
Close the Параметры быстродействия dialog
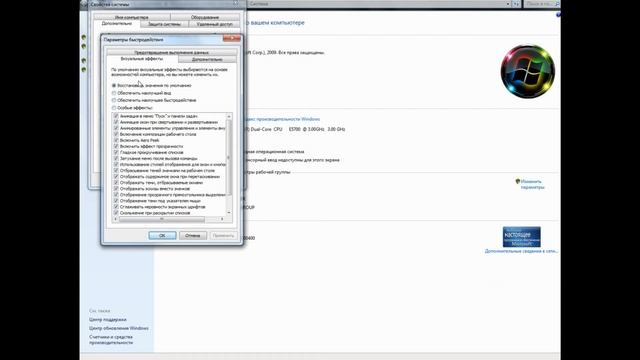click(x=231, y=38)
